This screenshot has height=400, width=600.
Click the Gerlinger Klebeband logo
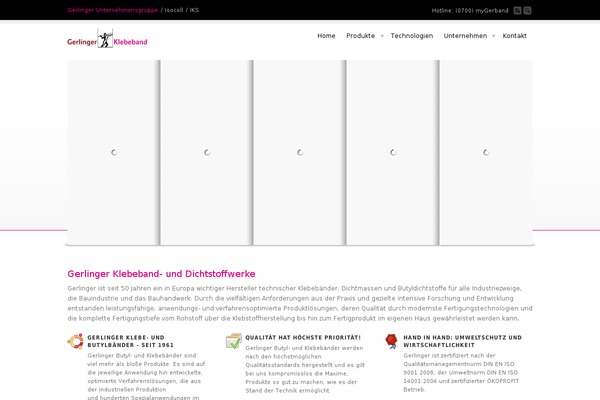coord(107,38)
